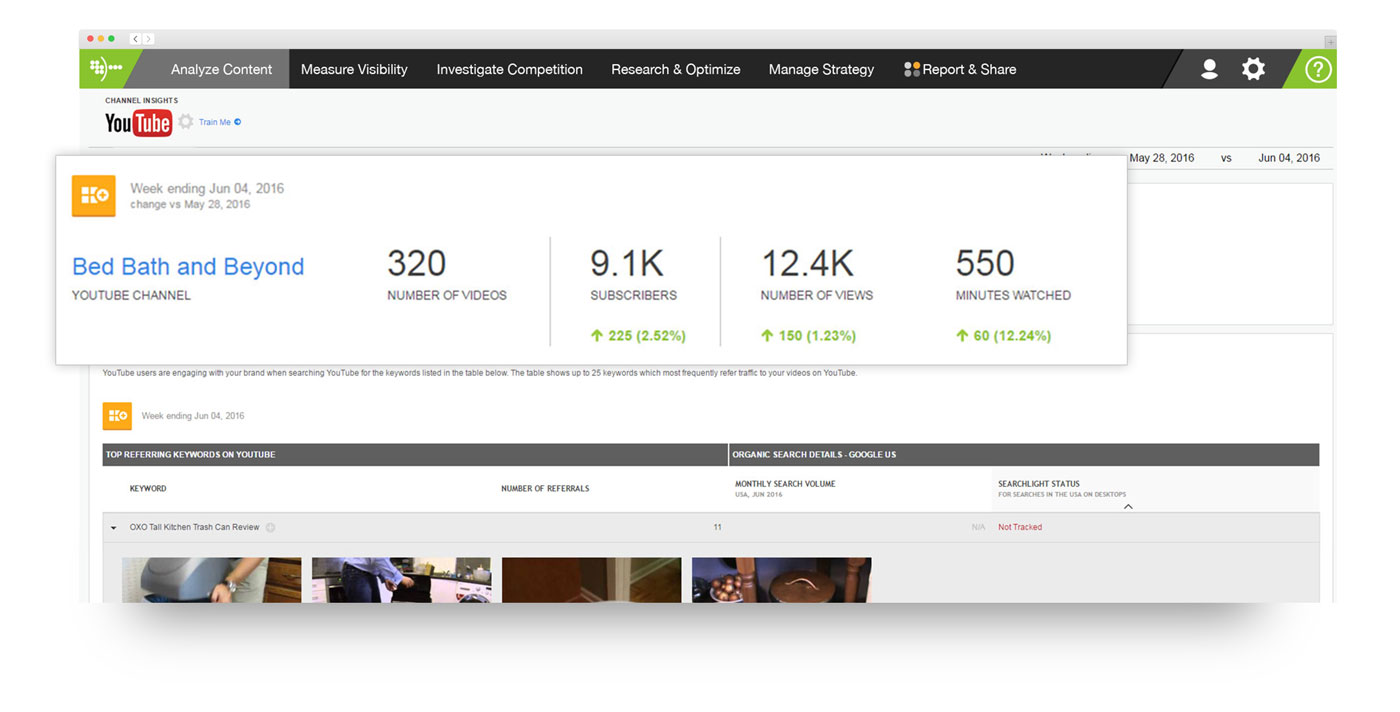Screen dimensions: 1400x712
Task: Open the user profile icon
Action: click(1209, 69)
